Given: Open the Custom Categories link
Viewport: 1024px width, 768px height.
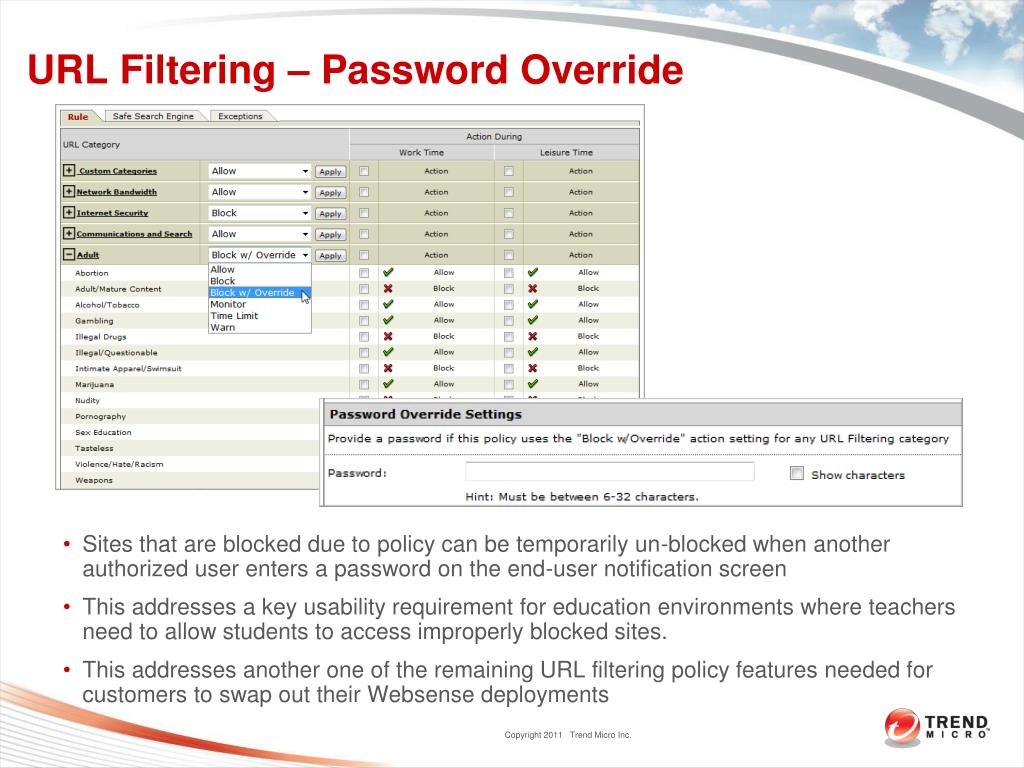Looking at the screenshot, I should [x=118, y=171].
